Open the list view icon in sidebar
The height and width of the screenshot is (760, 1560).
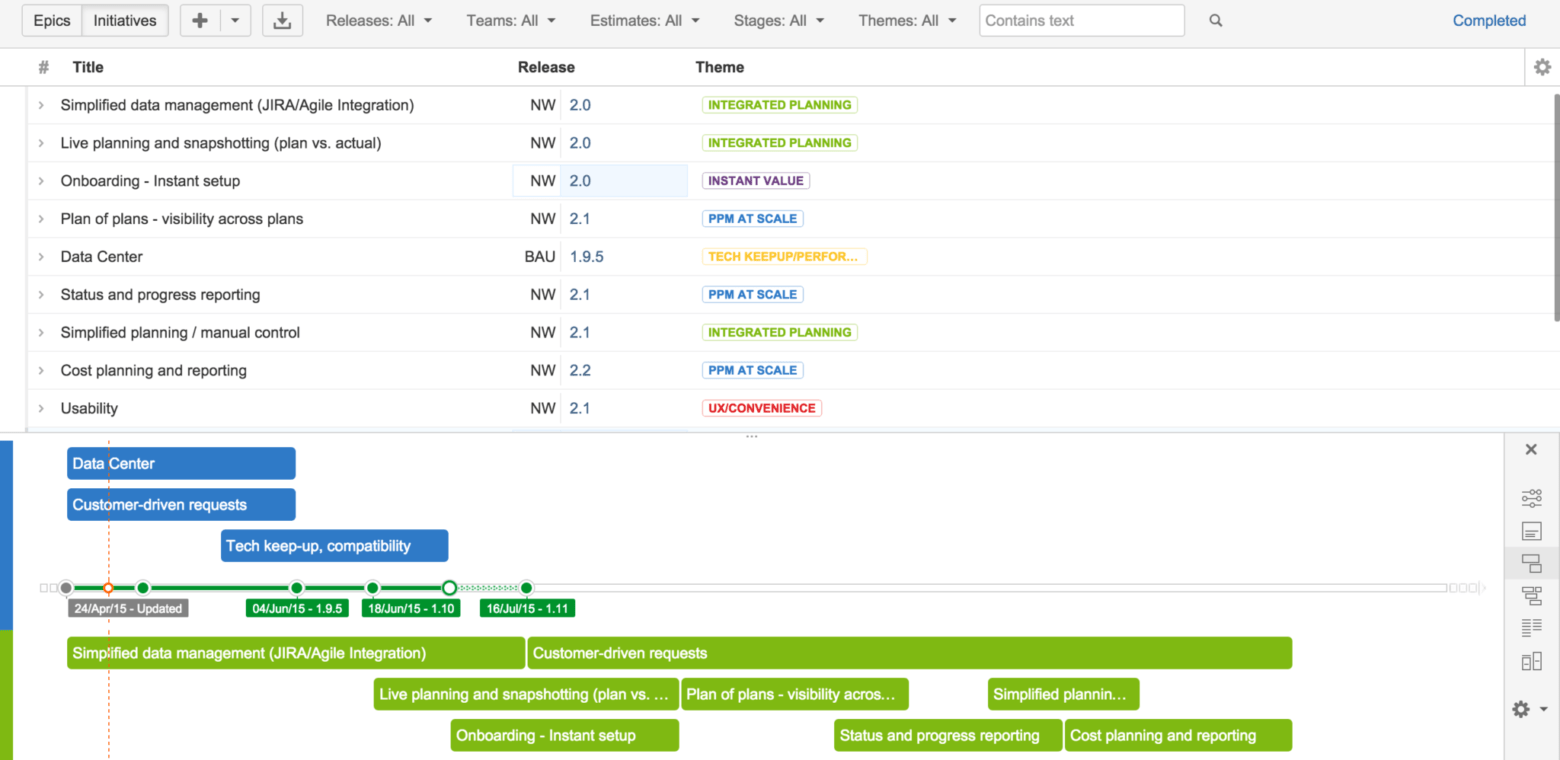[x=1531, y=627]
